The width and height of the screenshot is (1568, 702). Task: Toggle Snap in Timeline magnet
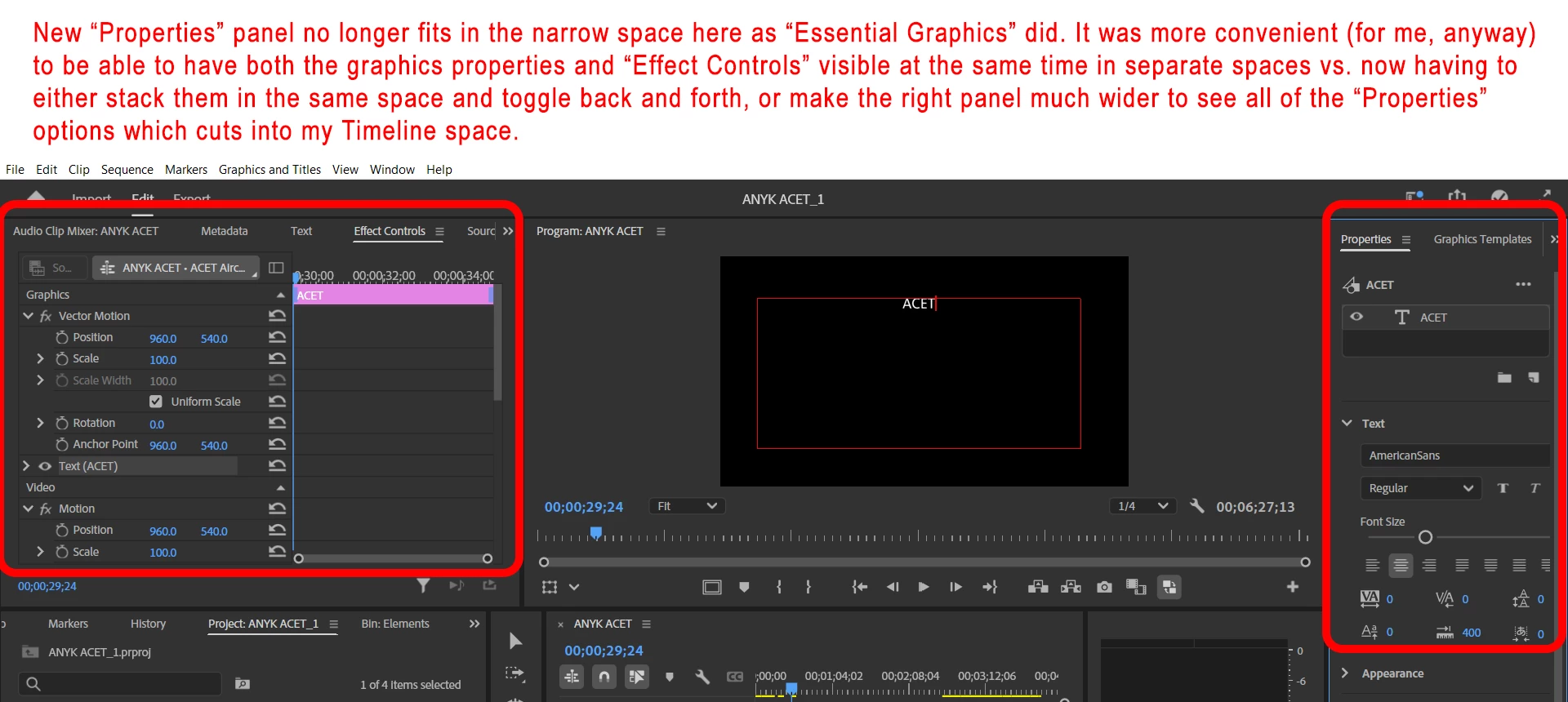click(604, 677)
